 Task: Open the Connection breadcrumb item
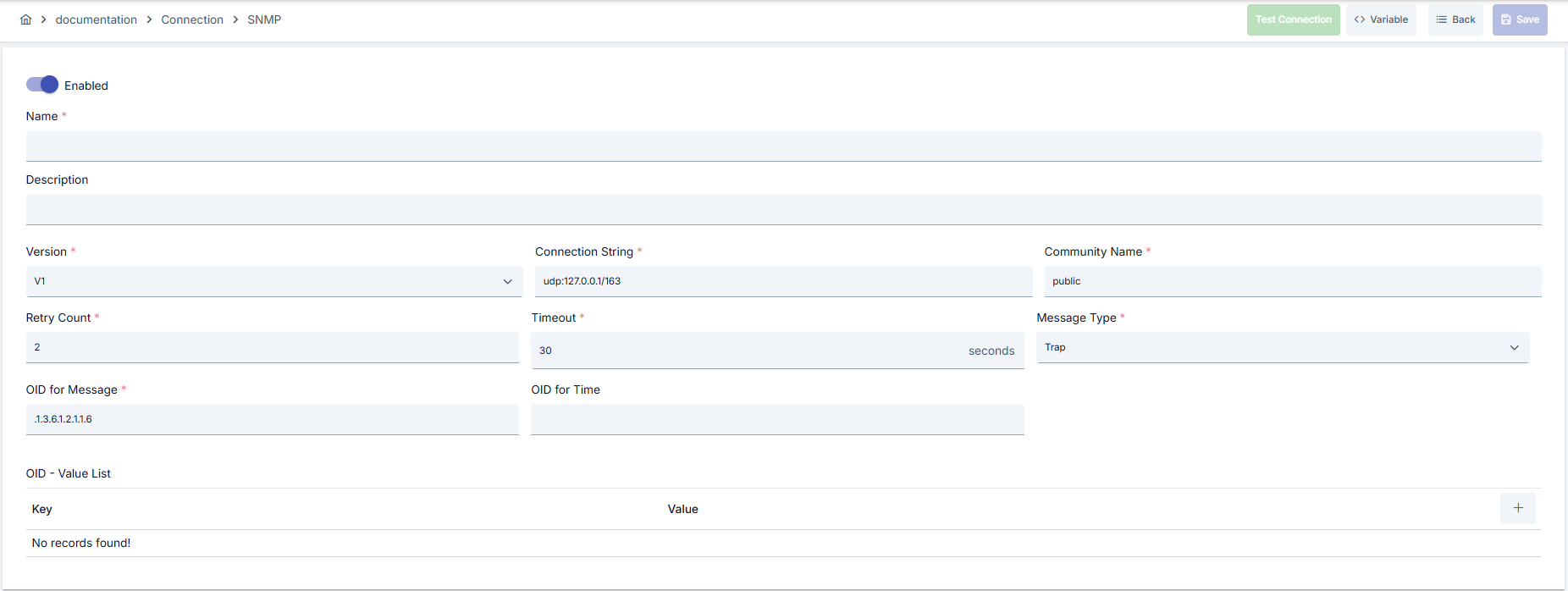pos(192,19)
